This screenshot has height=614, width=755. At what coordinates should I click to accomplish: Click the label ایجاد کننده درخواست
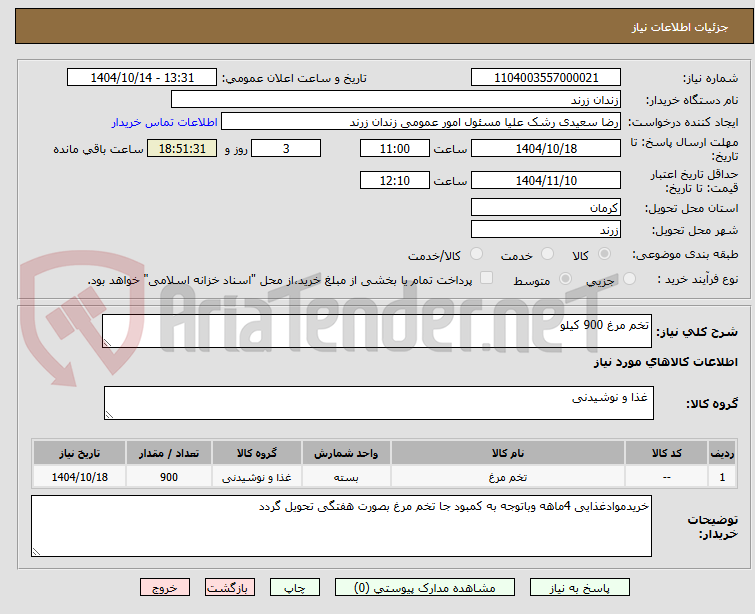coord(683,122)
